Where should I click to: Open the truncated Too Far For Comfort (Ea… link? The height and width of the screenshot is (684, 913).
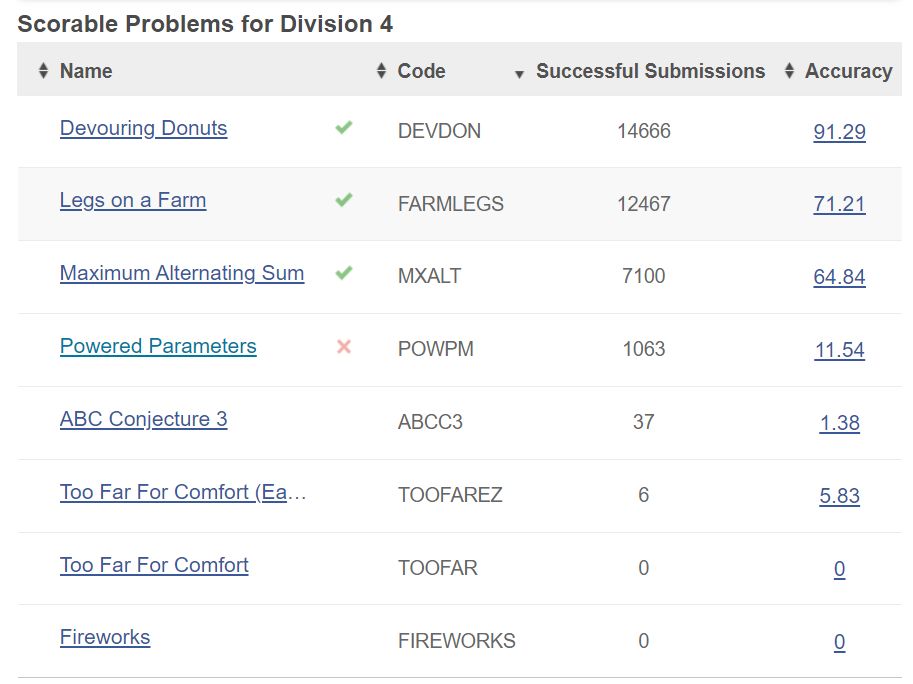point(183,492)
